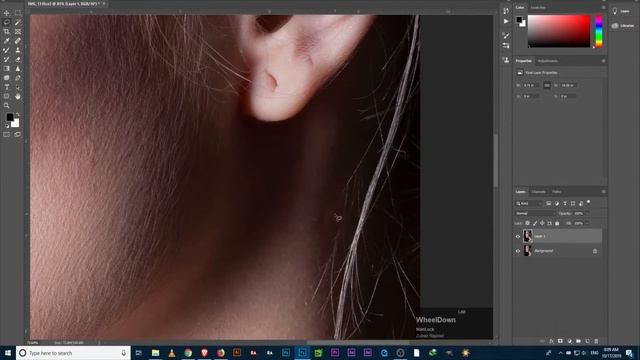This screenshot has height=360, width=640.
Task: Toggle link width and height
Action: 547,85
